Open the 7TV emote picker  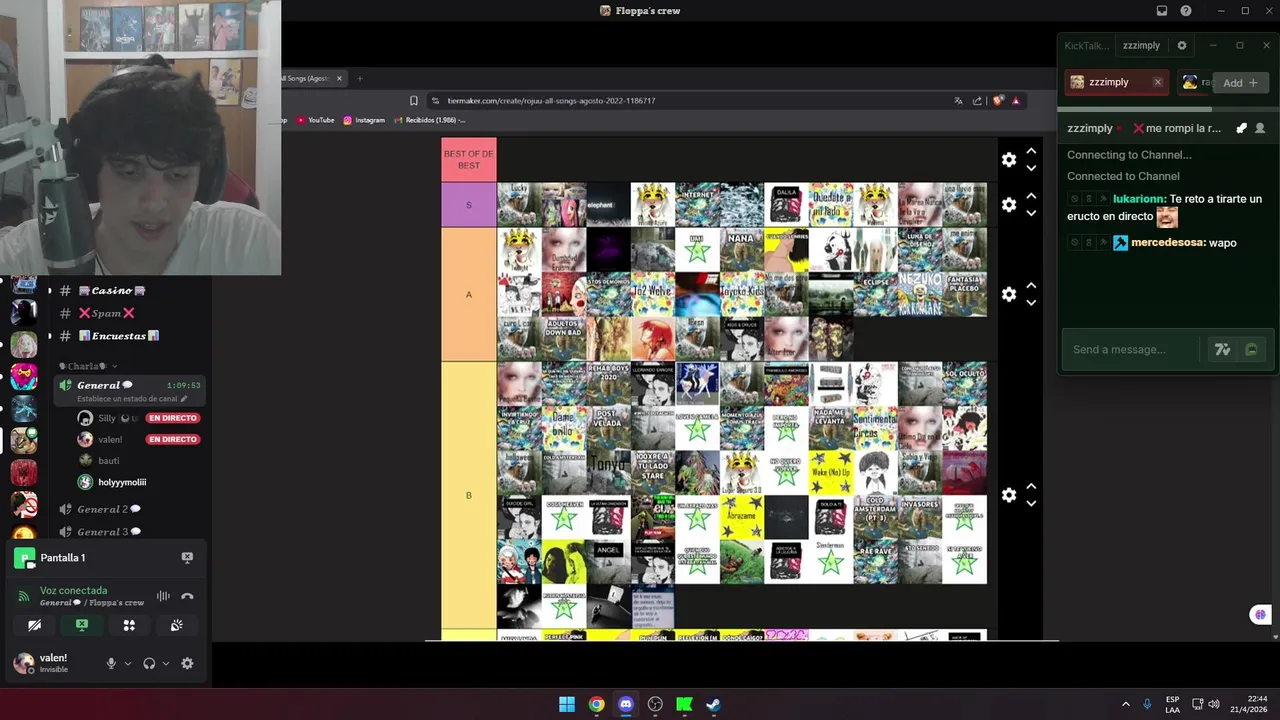pyautogui.click(x=1222, y=349)
